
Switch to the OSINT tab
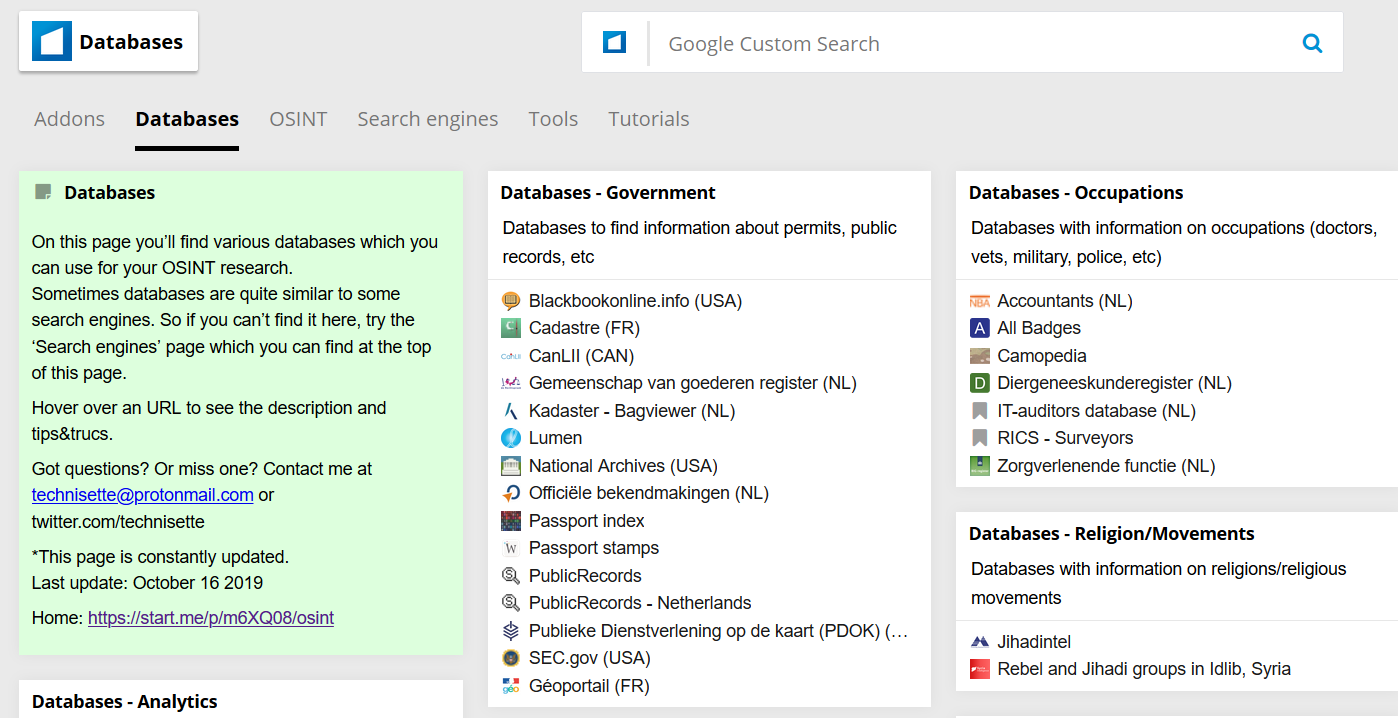(x=298, y=119)
